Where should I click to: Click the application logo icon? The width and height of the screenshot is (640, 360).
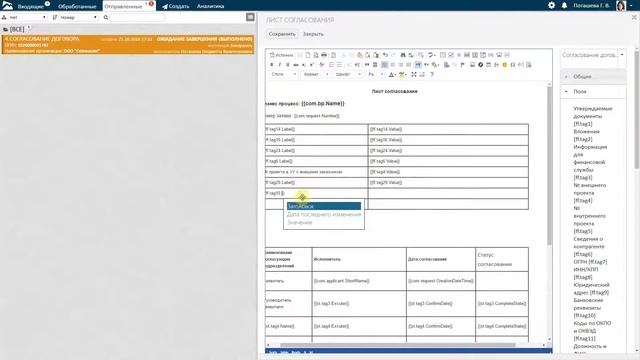[x=7, y=5]
